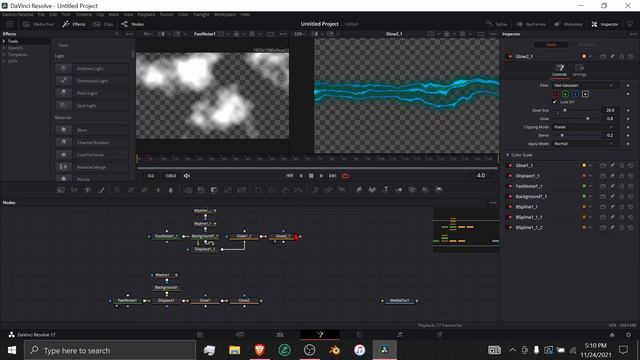Viewport: 640px width, 360px height.
Task: Switch to the Settings tab in Inspector
Action: [579, 70]
